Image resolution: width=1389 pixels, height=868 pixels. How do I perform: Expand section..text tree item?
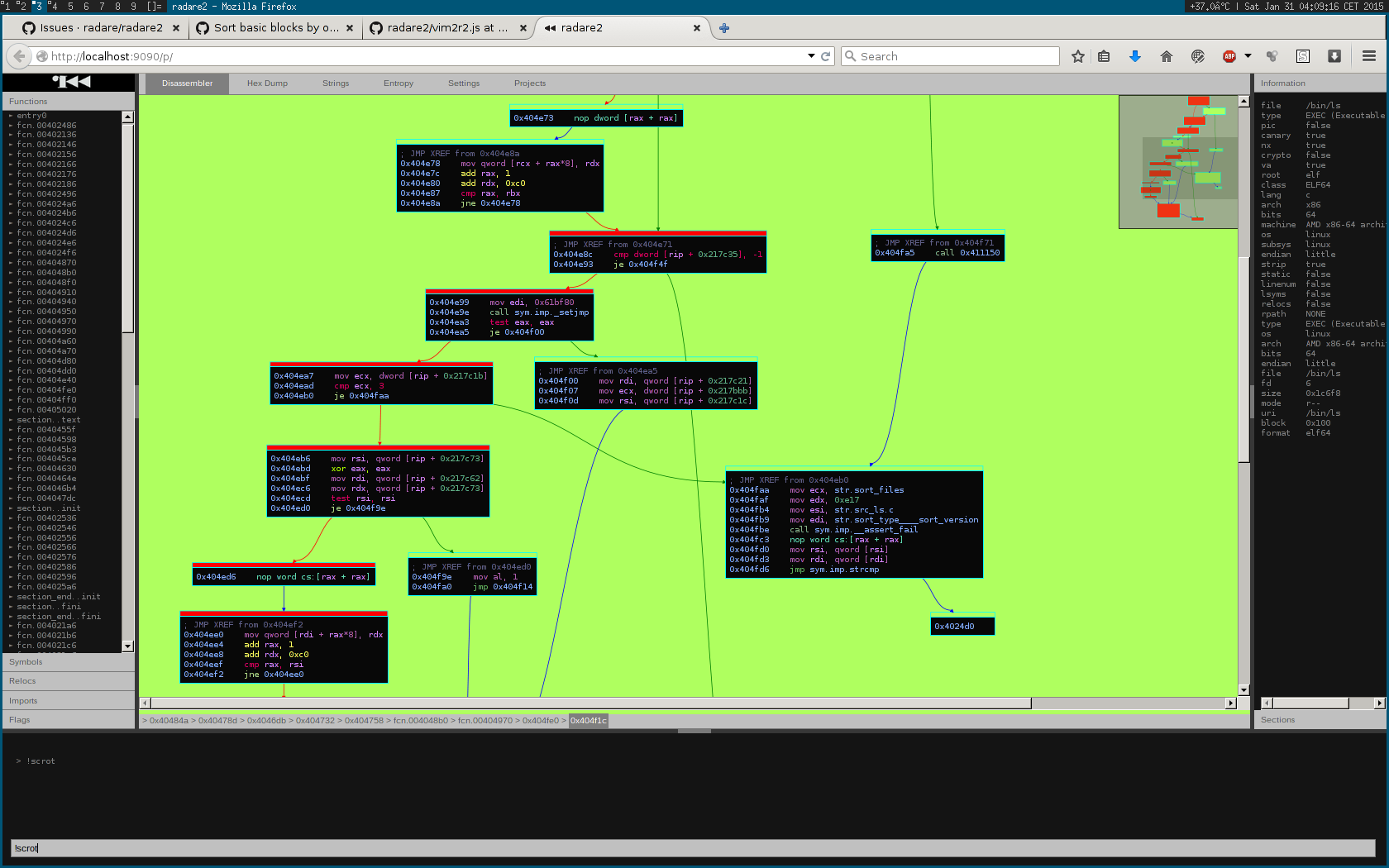click(x=11, y=420)
